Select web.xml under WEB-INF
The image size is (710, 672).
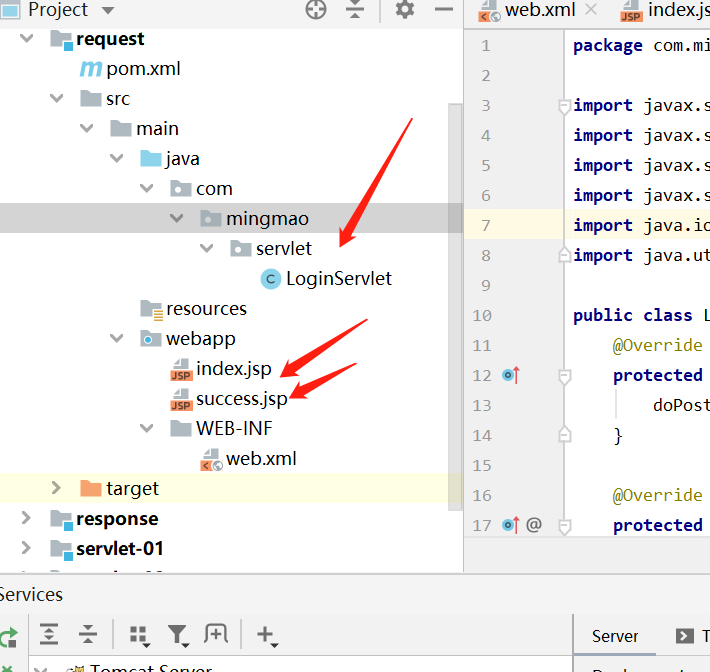[261, 459]
